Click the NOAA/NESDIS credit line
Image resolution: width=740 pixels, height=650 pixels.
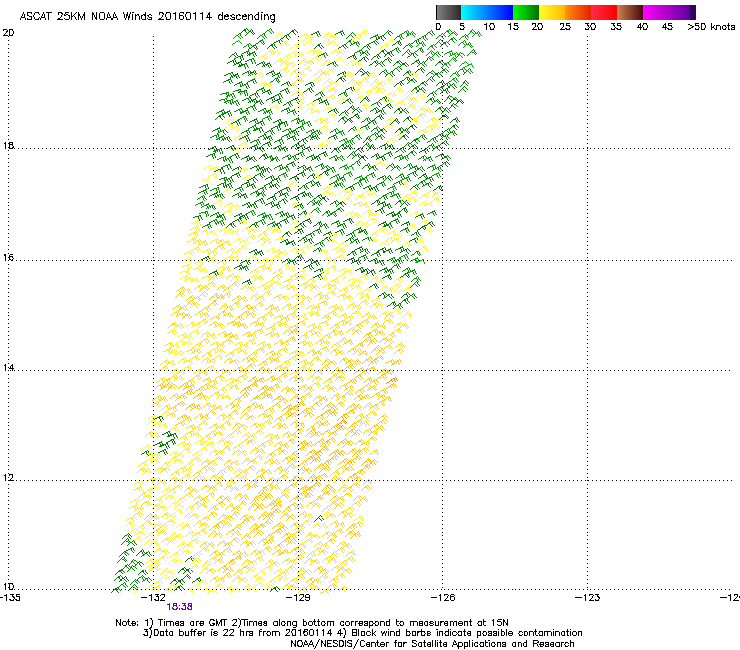click(x=432, y=644)
